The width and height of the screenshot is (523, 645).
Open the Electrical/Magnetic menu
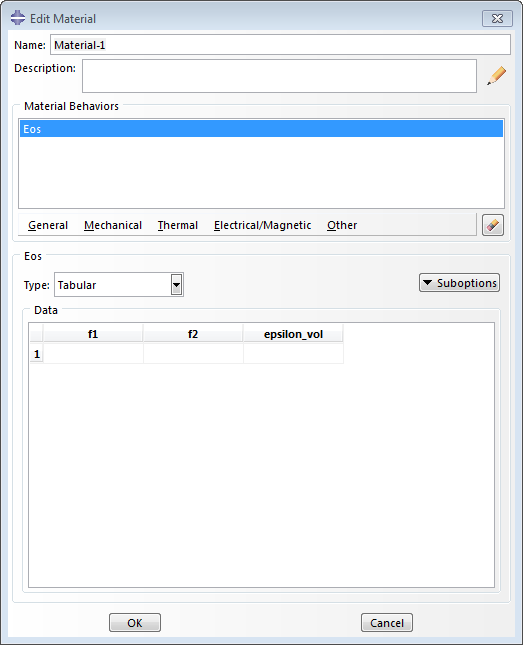tap(263, 225)
